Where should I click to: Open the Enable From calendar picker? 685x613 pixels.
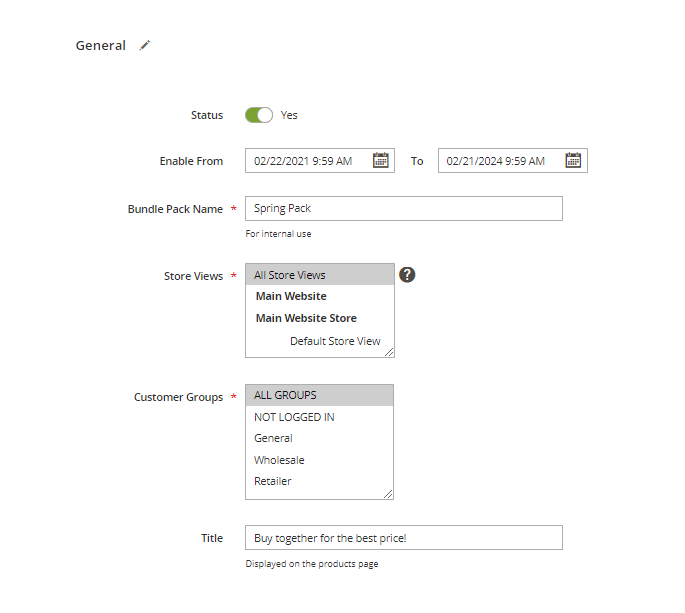pos(380,160)
